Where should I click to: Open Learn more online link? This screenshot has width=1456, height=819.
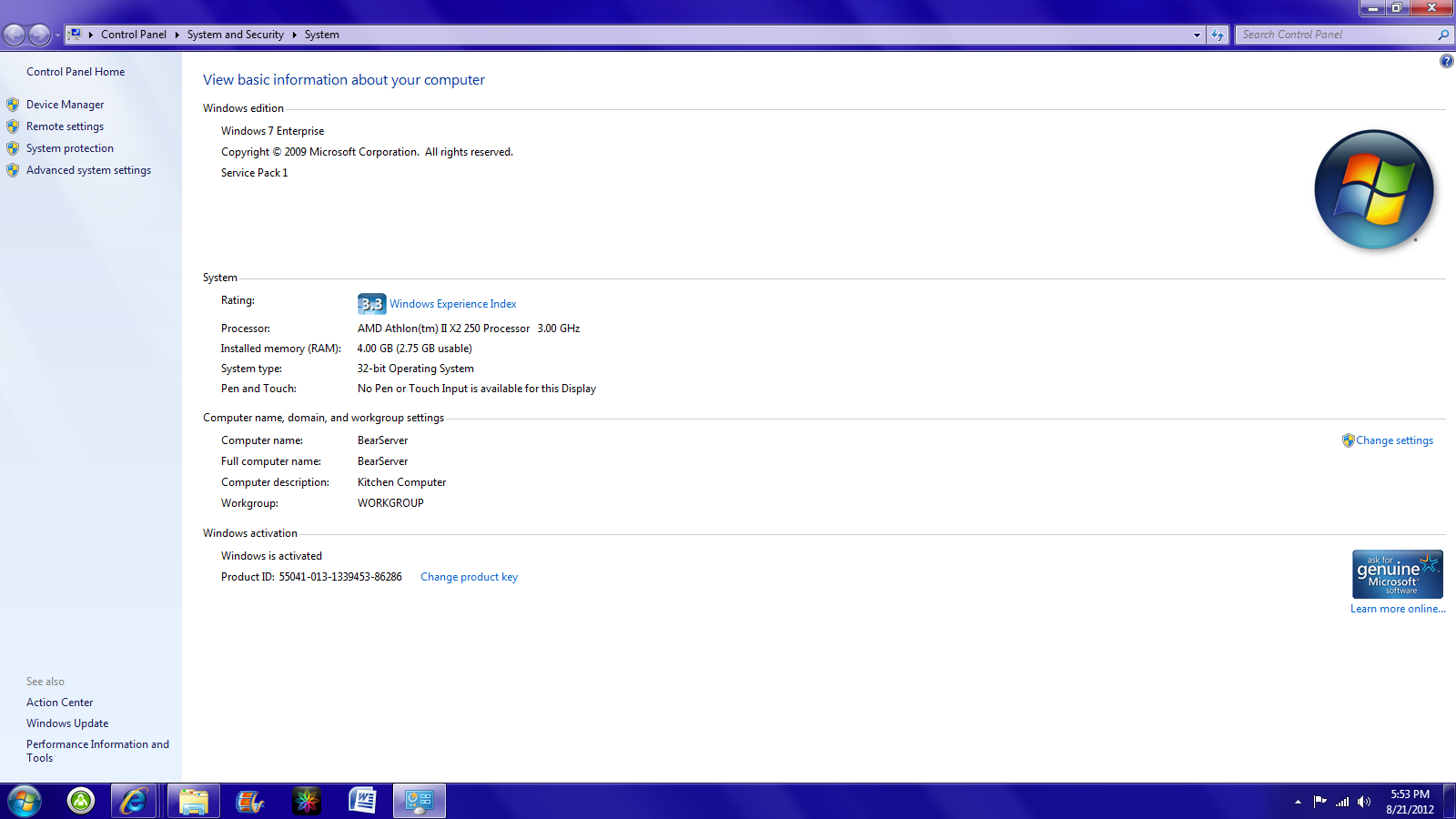click(1398, 609)
